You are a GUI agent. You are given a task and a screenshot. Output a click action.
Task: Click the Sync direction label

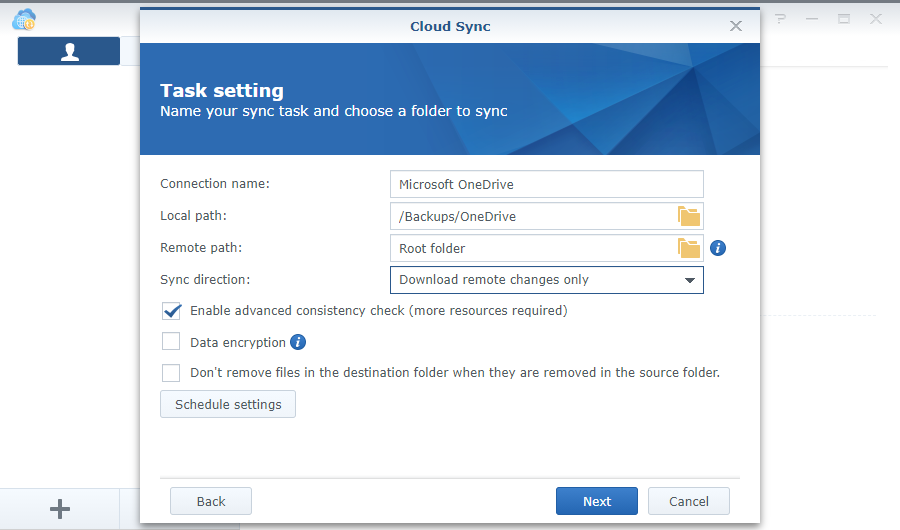205,280
